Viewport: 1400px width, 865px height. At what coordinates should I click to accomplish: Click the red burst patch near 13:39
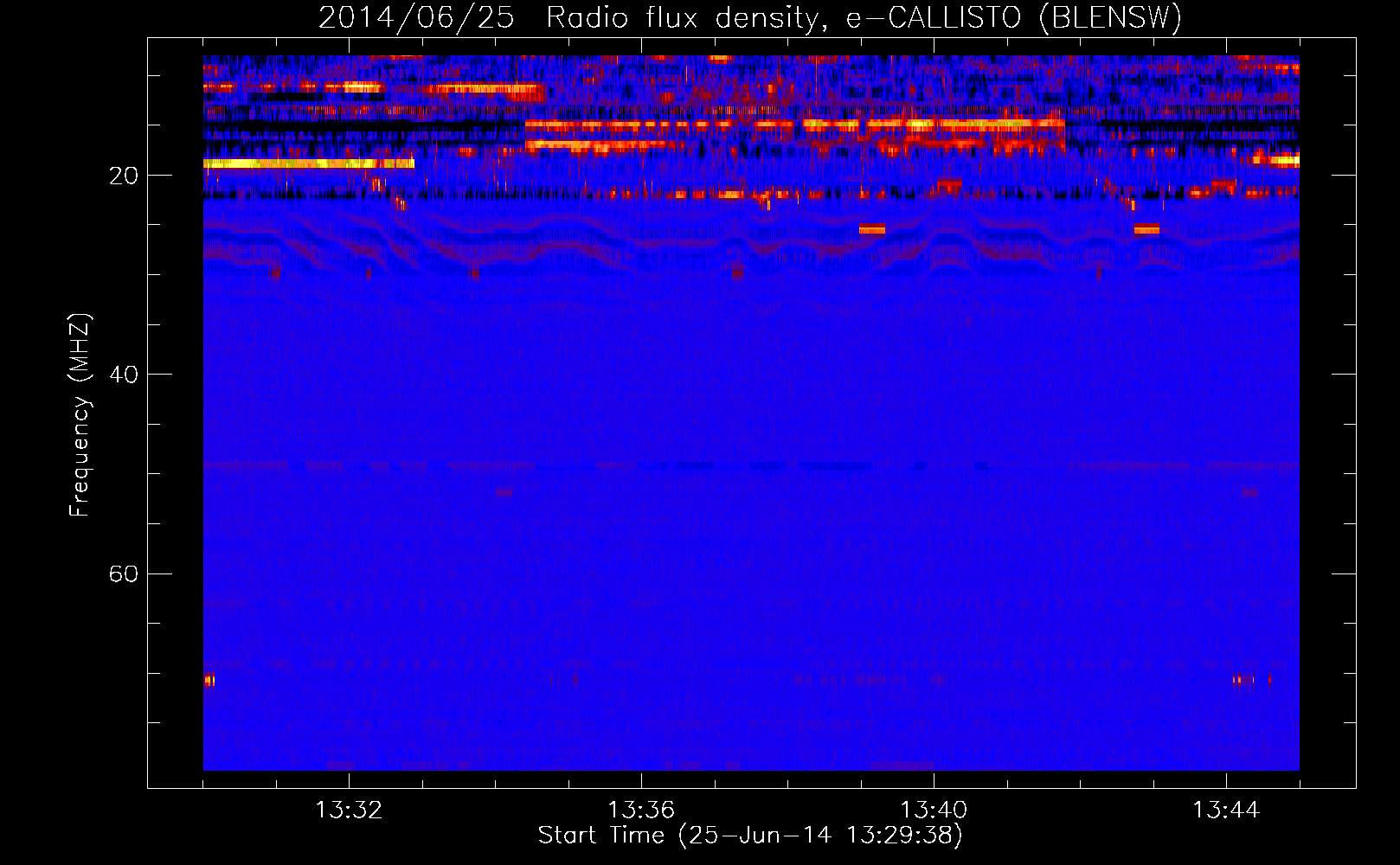[x=872, y=229]
